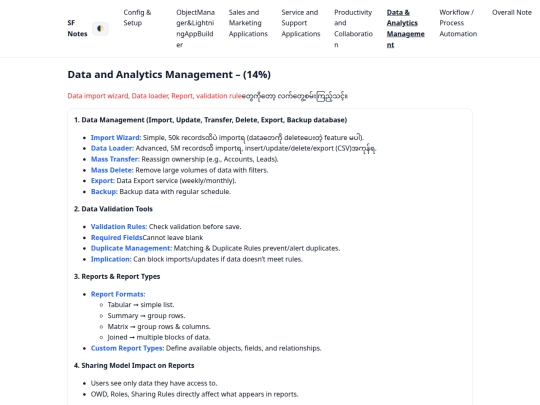The height and width of the screenshot is (405, 540).
Task: Click 'Remove large volumes of data with filters'
Action: (x=202, y=170)
